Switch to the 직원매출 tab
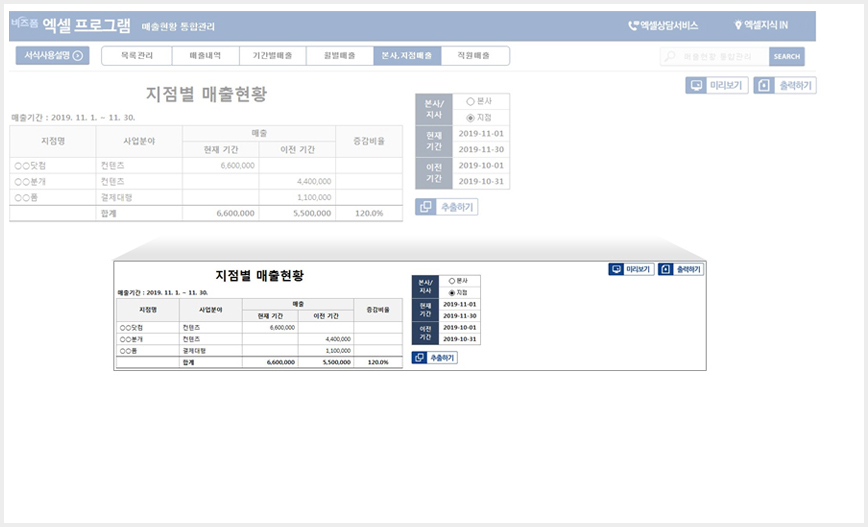The height and width of the screenshot is (527, 868). click(474, 56)
